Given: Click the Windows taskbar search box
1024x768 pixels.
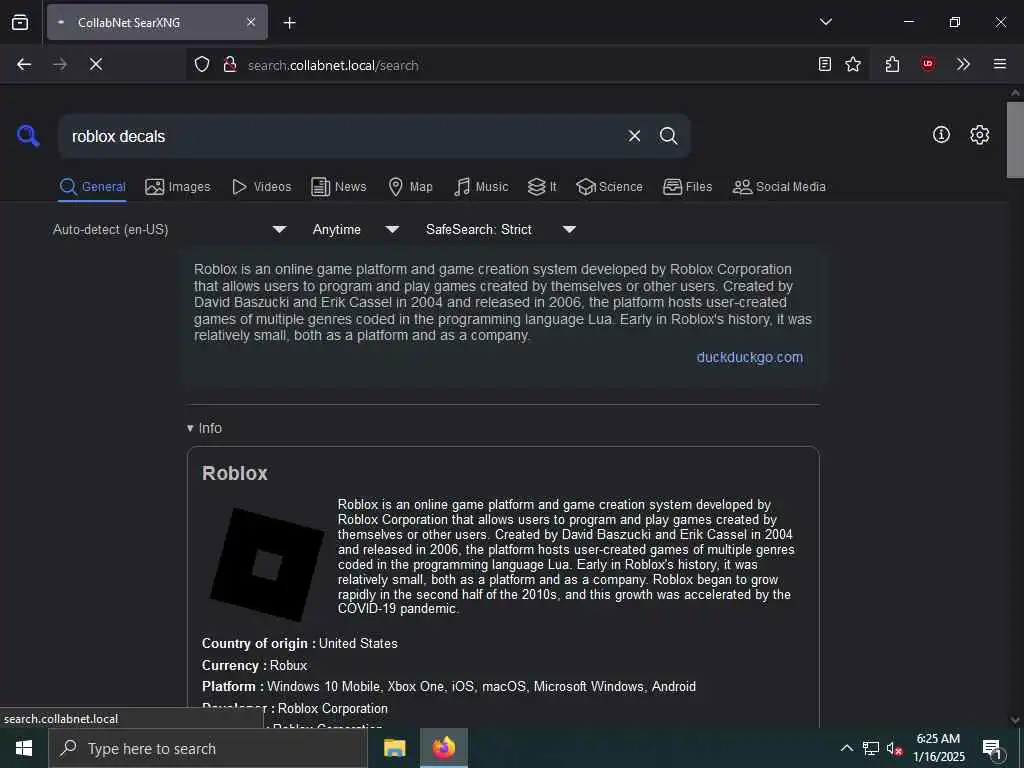Looking at the screenshot, I should point(208,748).
